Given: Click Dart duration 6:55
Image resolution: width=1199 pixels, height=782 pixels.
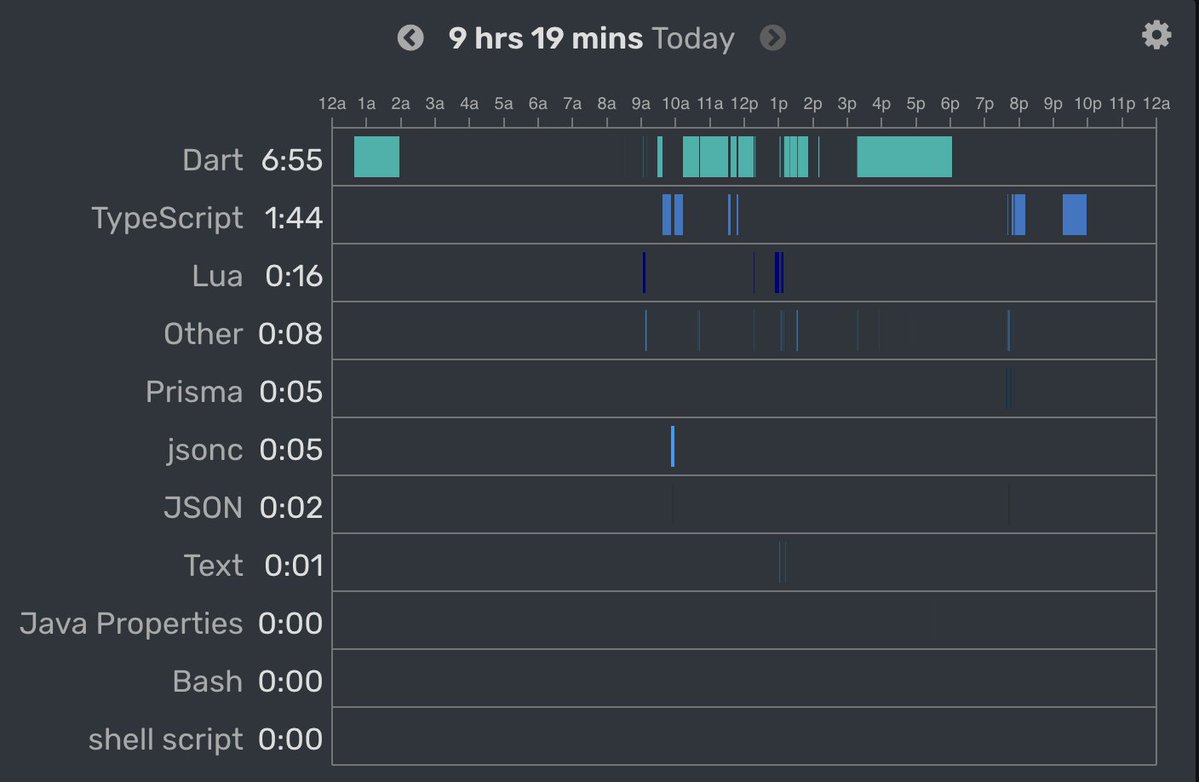Looking at the screenshot, I should 292,160.
